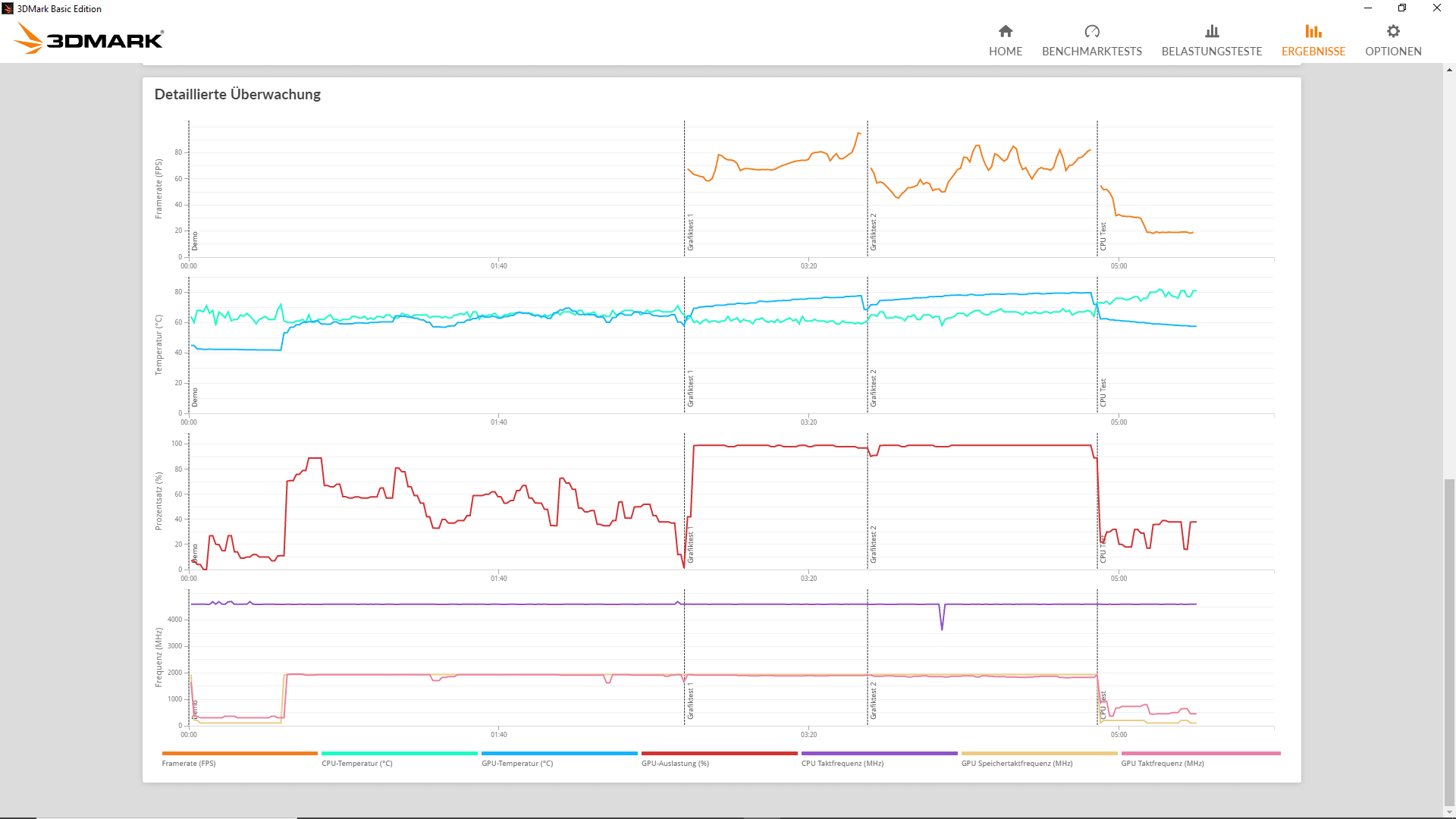Click the Frequenz (MHz) axis label
Image resolution: width=1456 pixels, height=819 pixels.
coord(158,657)
